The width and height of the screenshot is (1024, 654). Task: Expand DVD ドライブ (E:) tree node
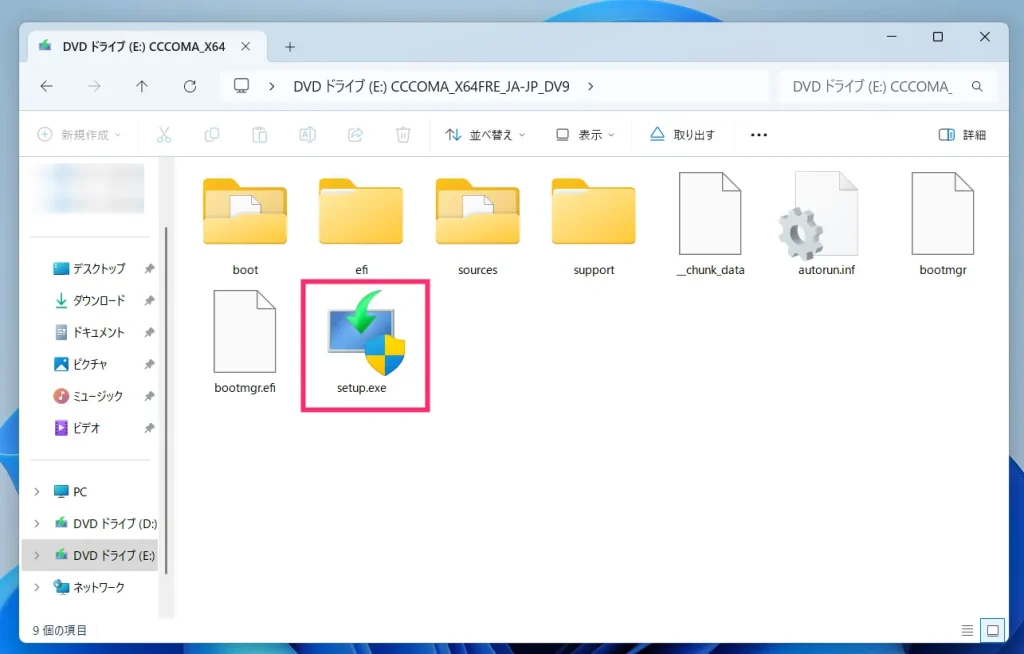tap(37, 555)
